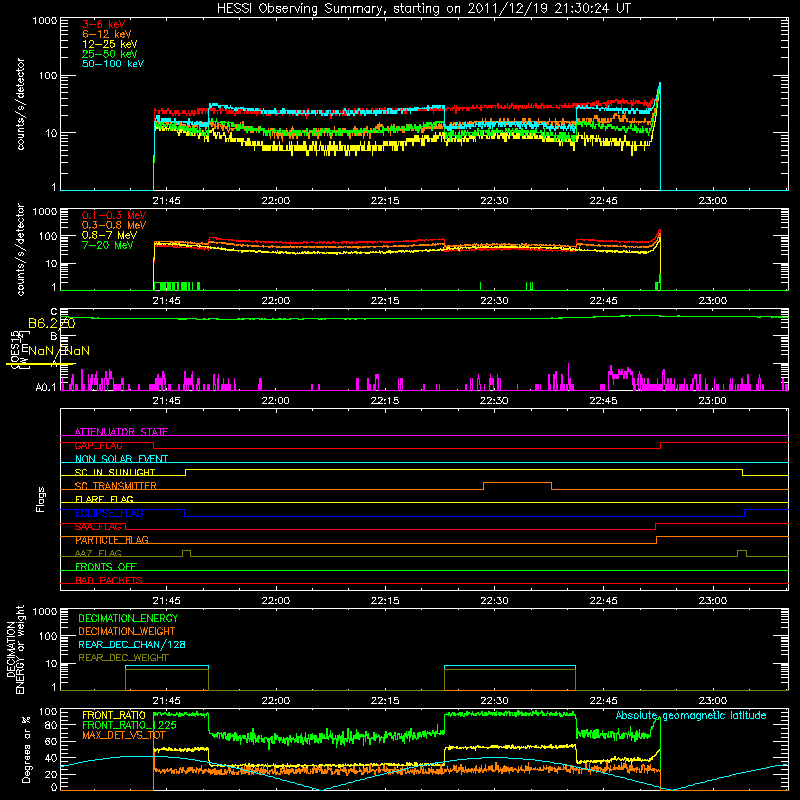Click the yellow NaN/NaN annotation
Image resolution: width=800 pixels, height=800 pixels.
pyautogui.click(x=59, y=351)
